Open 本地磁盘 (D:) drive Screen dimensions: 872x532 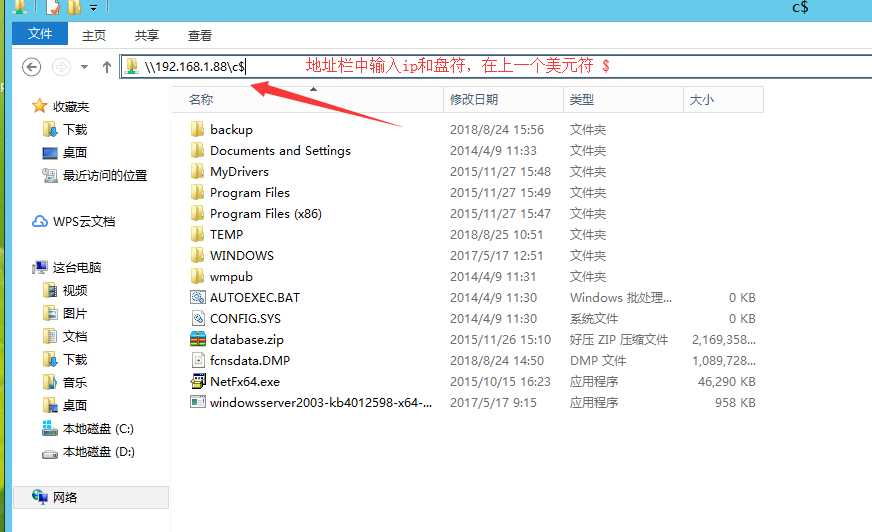pos(98,451)
